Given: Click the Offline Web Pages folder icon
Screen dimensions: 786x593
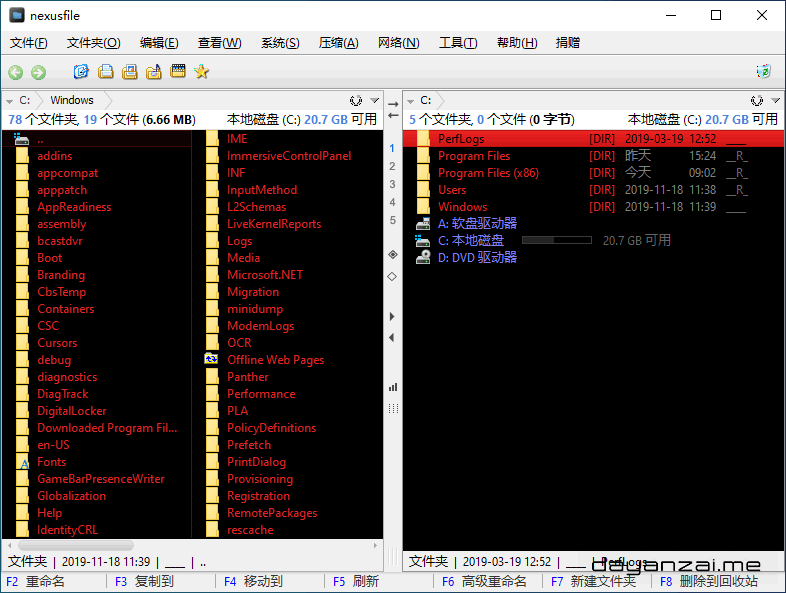Looking at the screenshot, I should pos(212,359).
